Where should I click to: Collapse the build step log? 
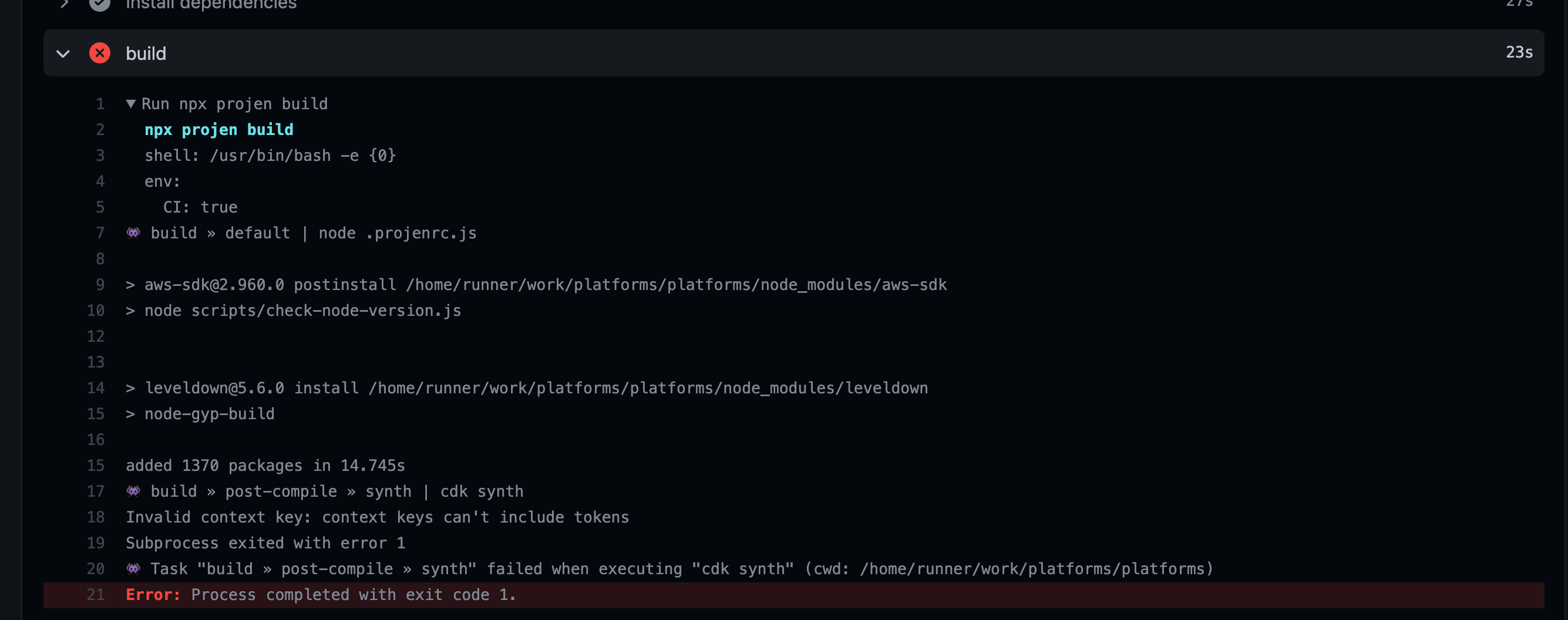coord(63,53)
